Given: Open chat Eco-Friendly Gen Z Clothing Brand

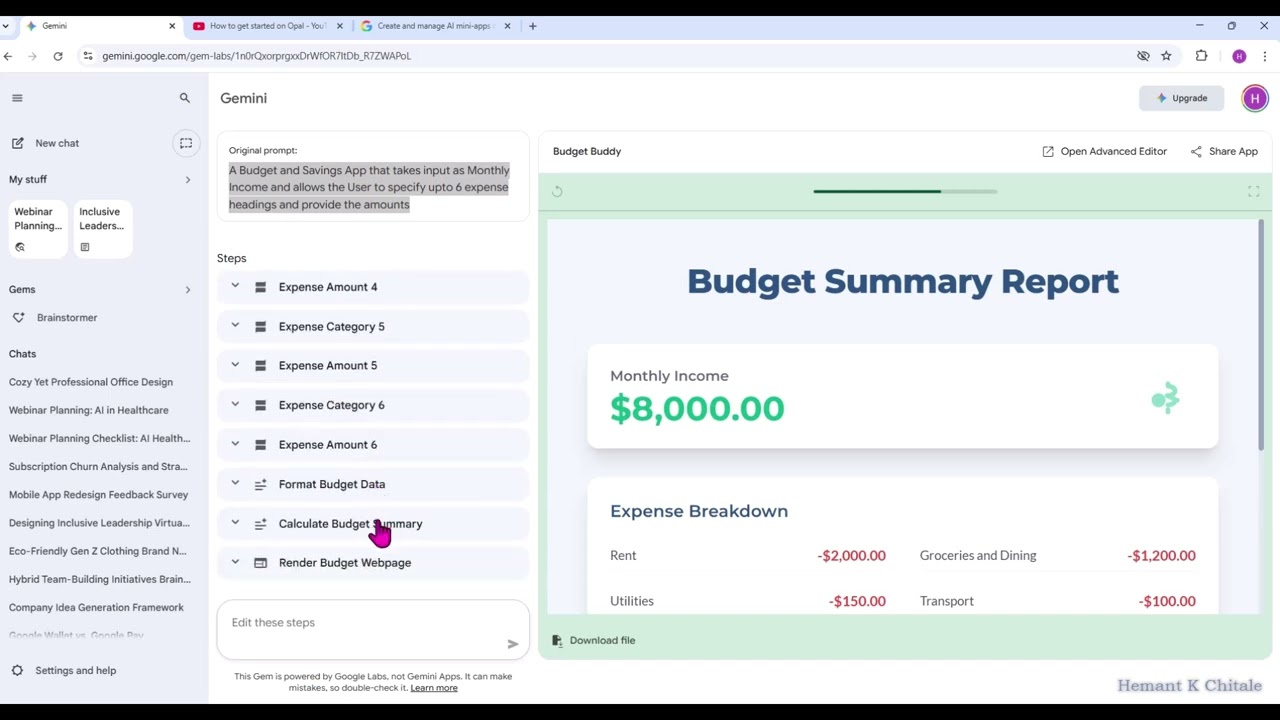Looking at the screenshot, I should point(98,551).
